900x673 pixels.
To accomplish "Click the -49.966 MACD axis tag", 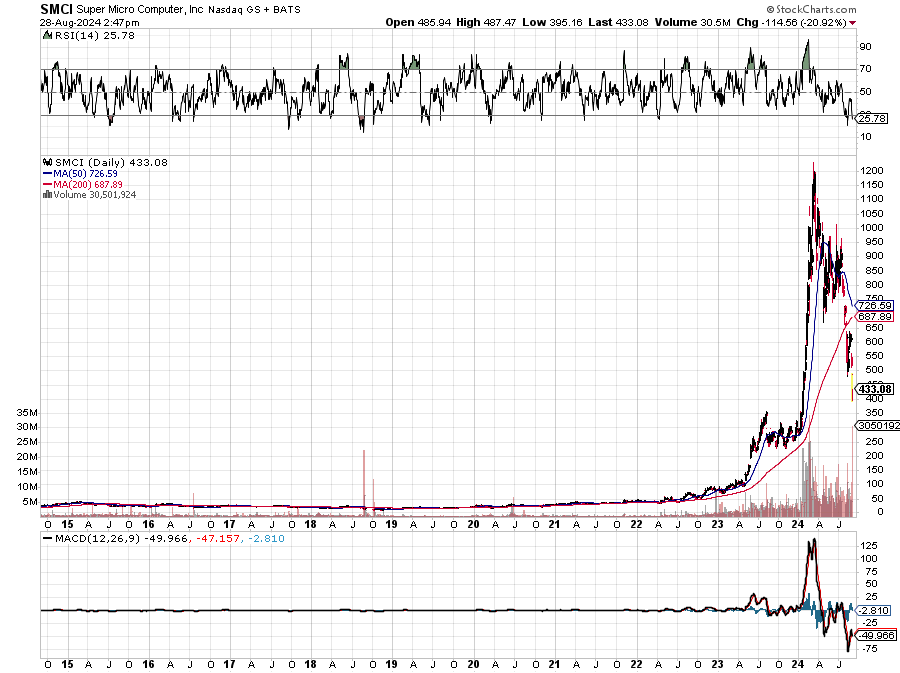I will tap(875, 635).
